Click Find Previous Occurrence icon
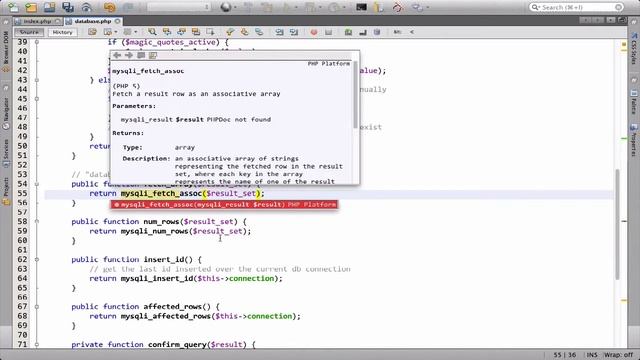Screen dimensions: 640x360 (x=167, y=32)
